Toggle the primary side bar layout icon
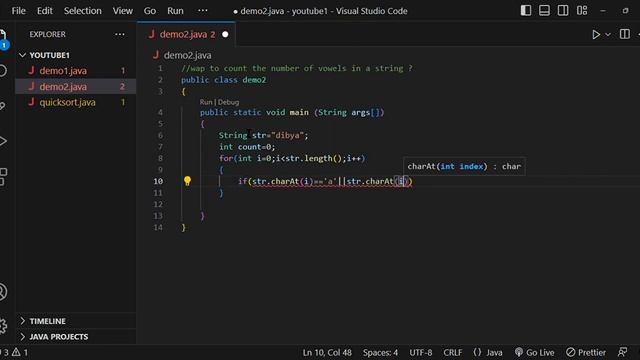The width and height of the screenshot is (640, 360). tap(526, 11)
